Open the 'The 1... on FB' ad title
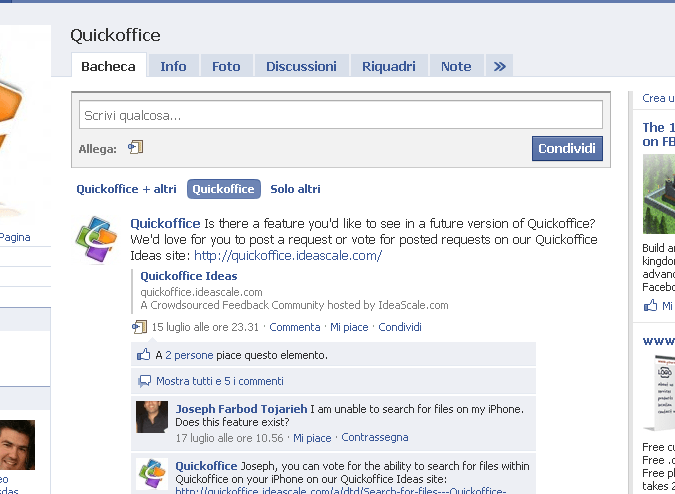675x494 pixels. (x=659, y=134)
